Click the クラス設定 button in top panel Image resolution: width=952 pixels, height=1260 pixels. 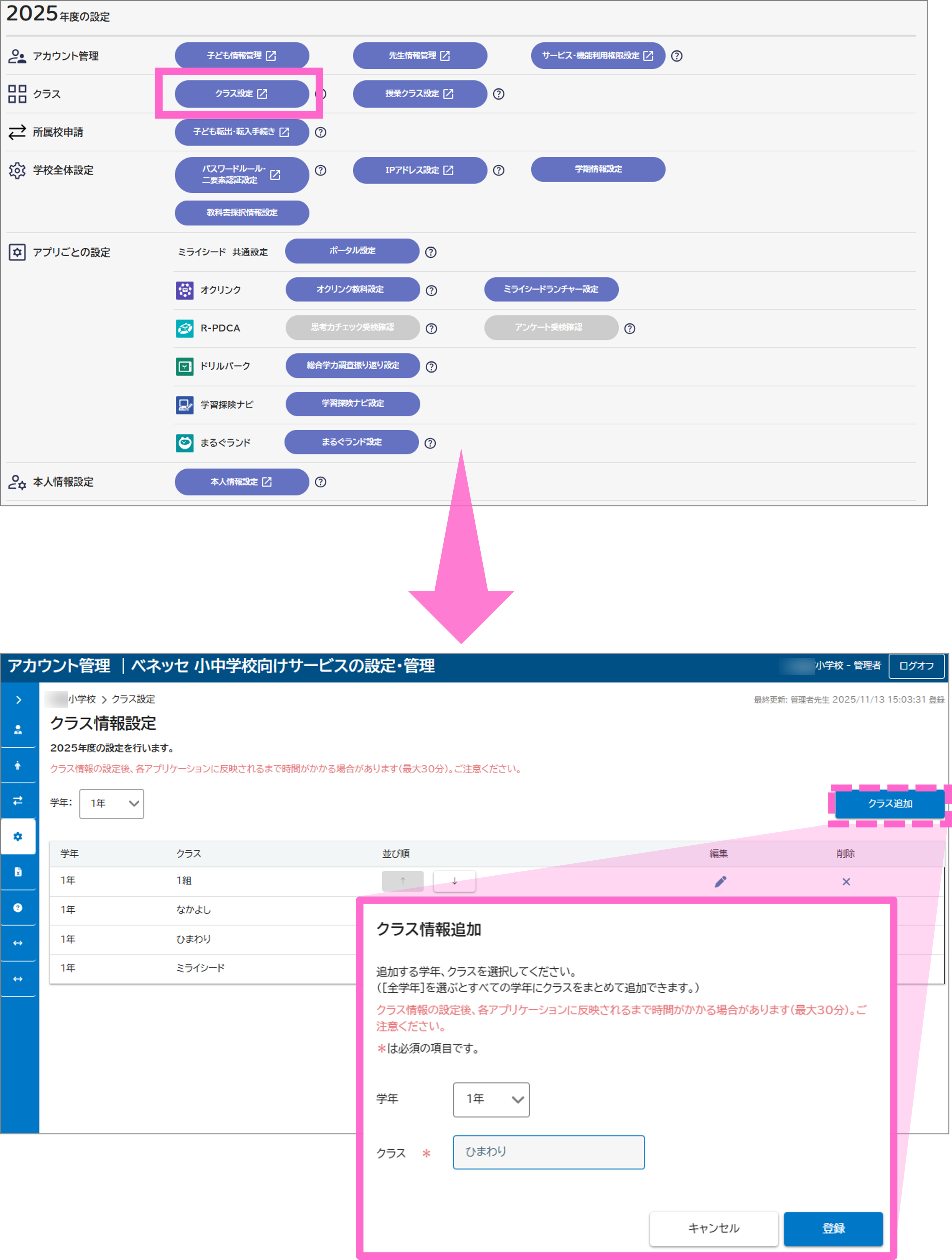click(x=241, y=93)
